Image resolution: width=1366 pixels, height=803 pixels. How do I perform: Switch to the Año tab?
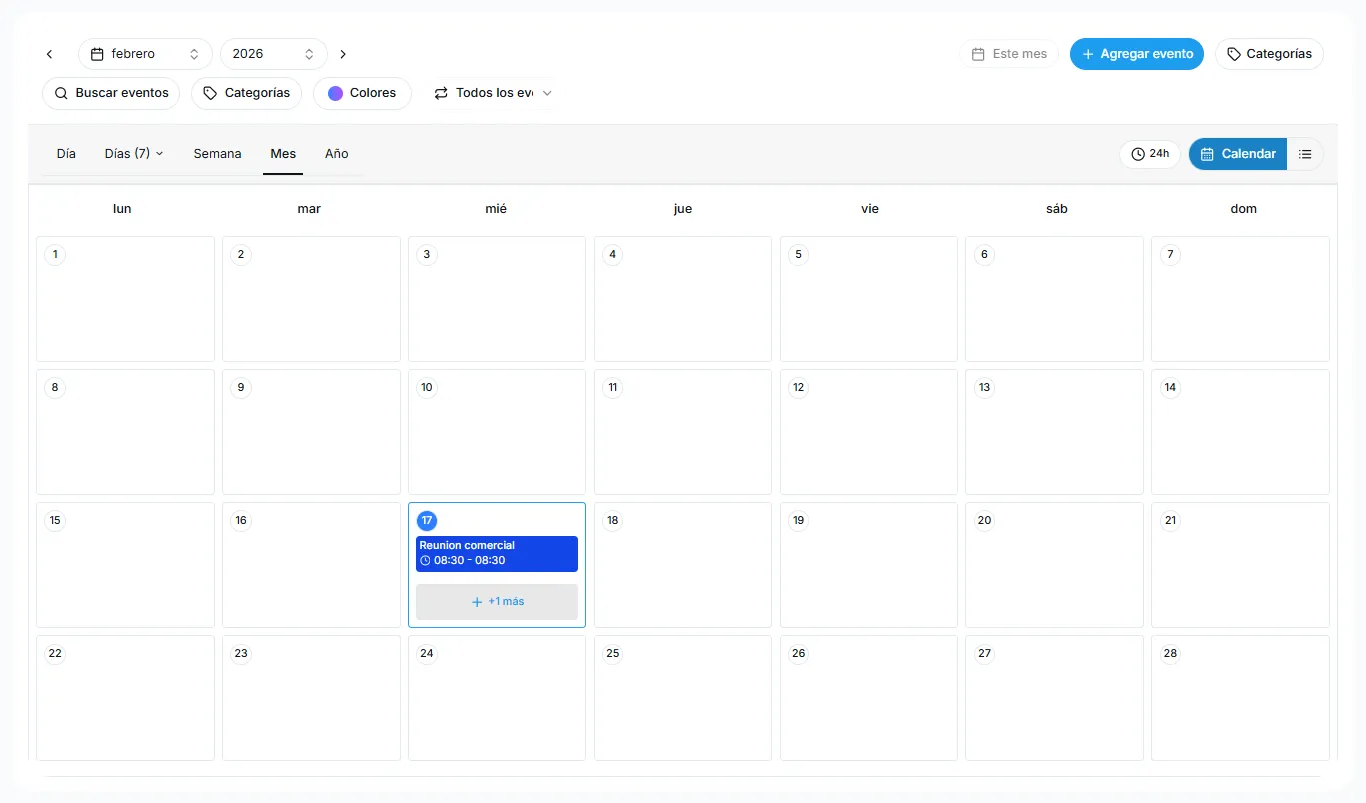tap(336, 154)
